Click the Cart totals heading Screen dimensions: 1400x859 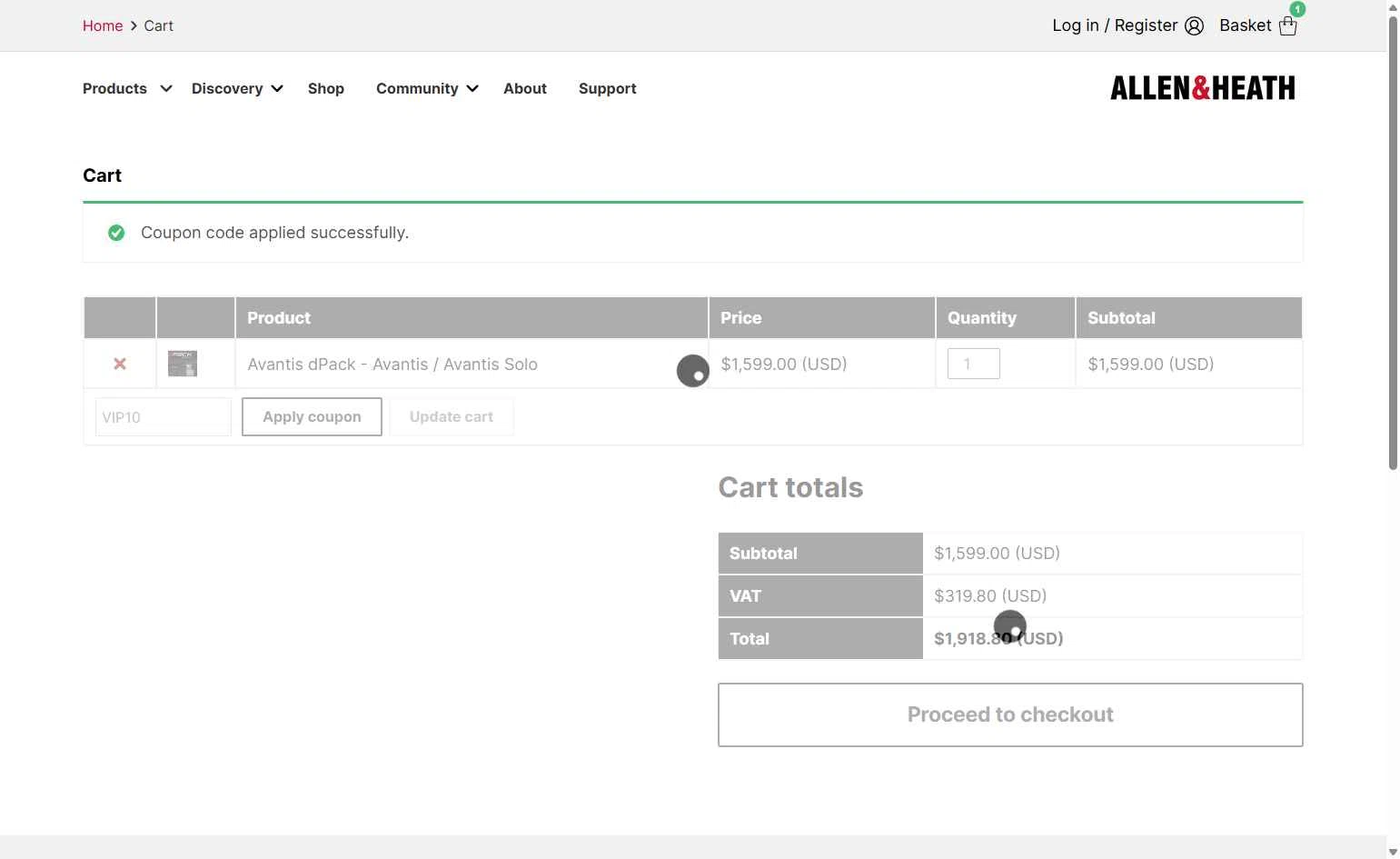click(x=790, y=487)
